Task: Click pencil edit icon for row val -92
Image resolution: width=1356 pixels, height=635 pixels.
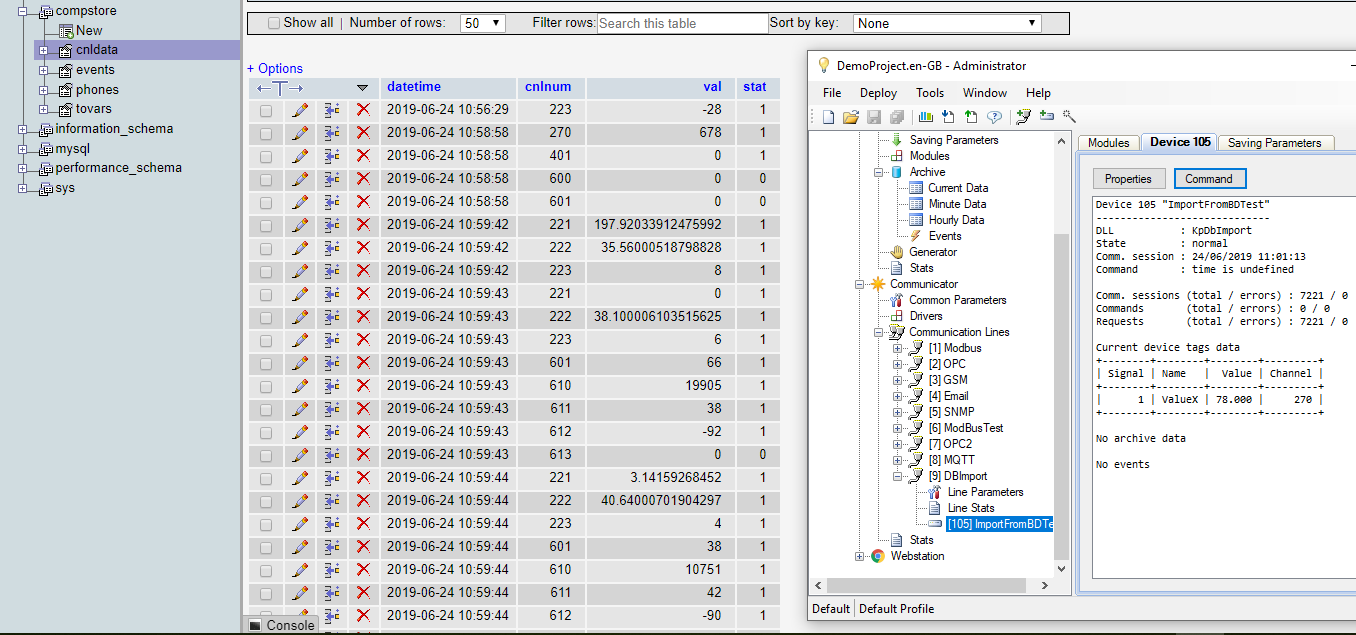Action: (300, 432)
